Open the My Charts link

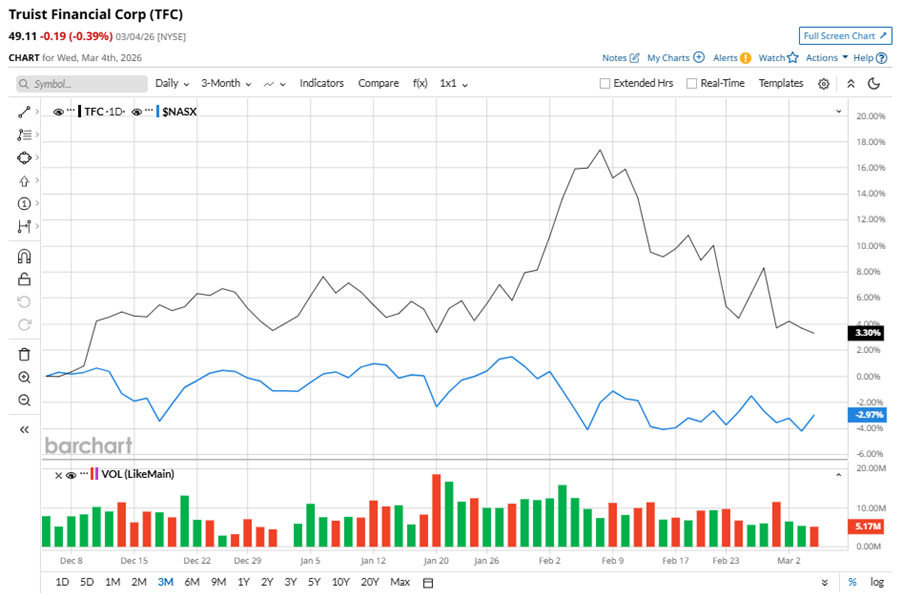[x=668, y=58]
